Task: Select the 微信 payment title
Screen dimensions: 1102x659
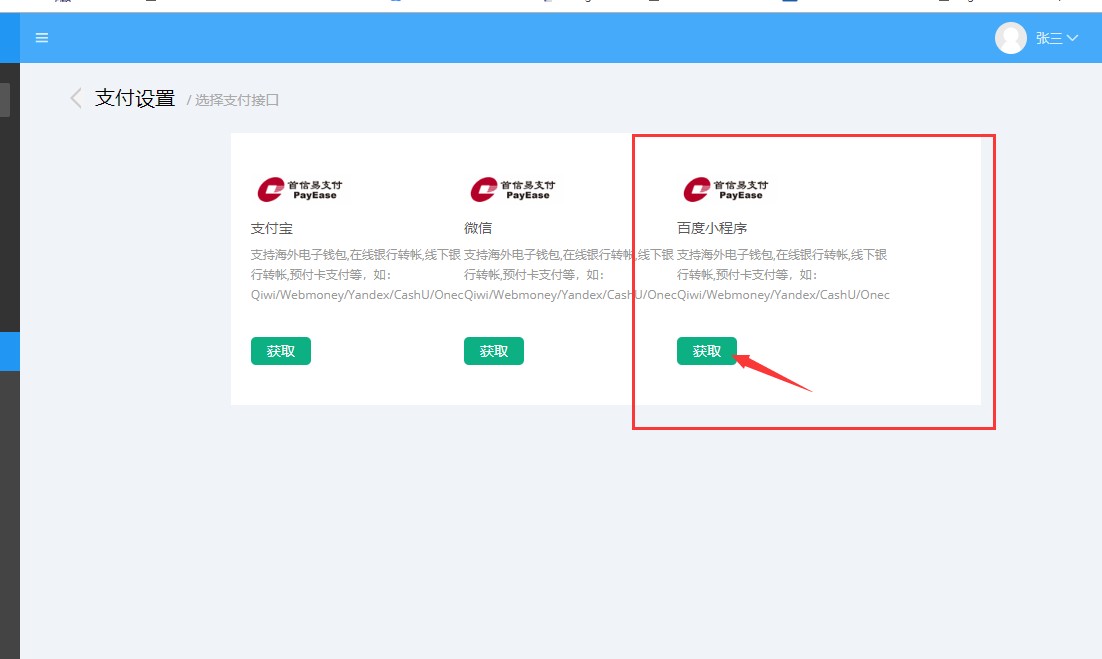Action: [x=478, y=228]
